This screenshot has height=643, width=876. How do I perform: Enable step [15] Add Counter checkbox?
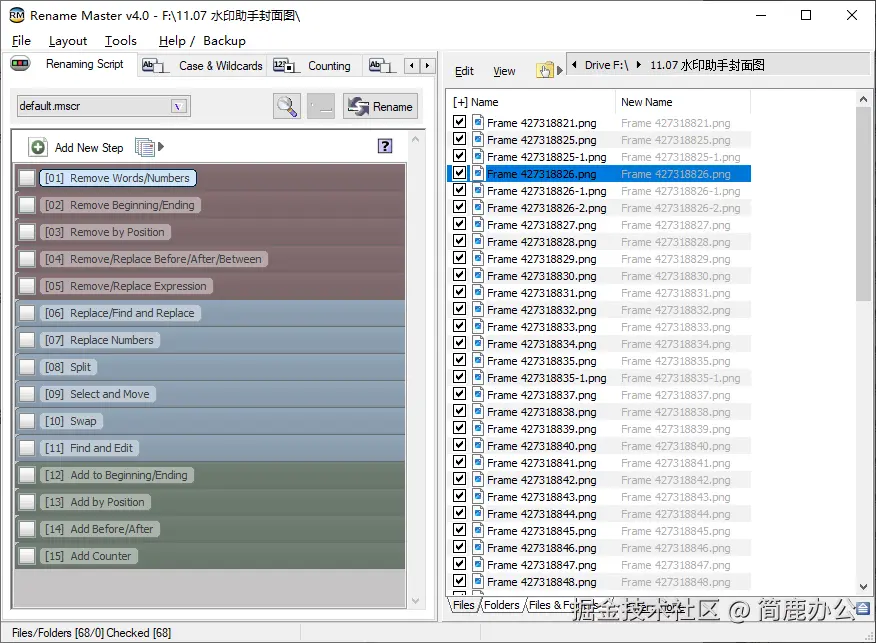coord(27,556)
